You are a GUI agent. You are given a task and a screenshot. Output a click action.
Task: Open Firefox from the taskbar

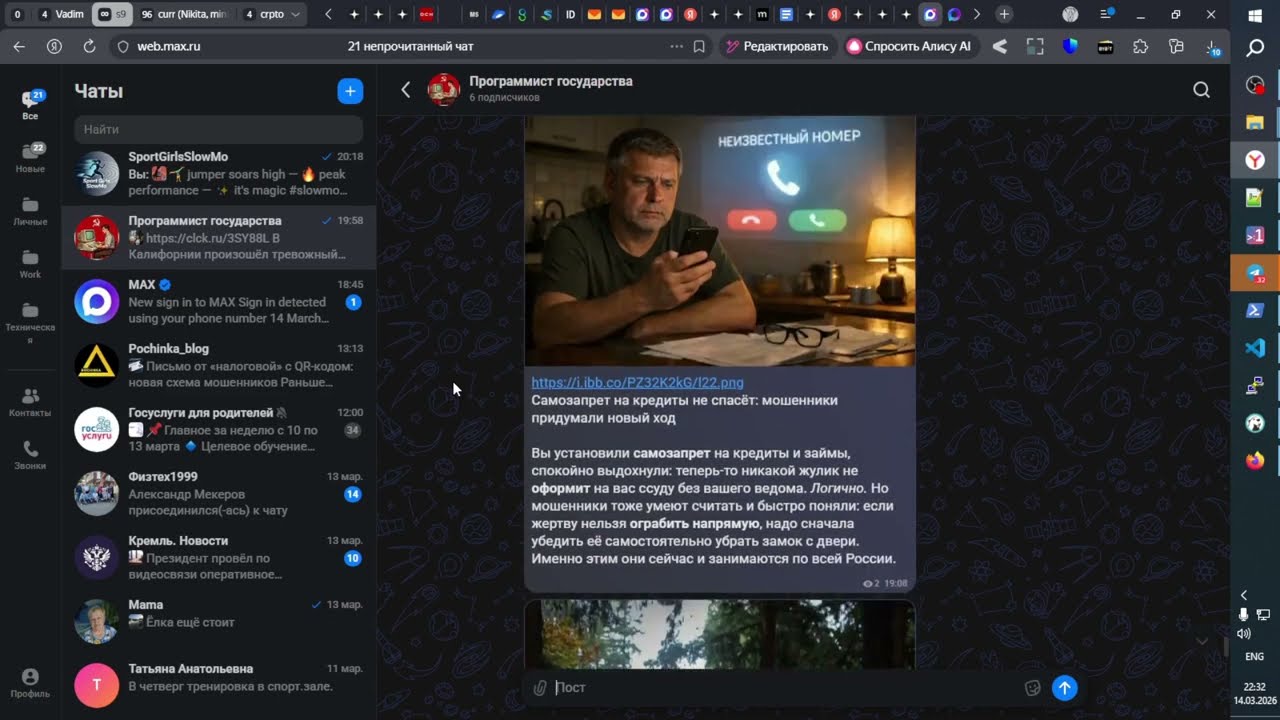tap(1255, 461)
